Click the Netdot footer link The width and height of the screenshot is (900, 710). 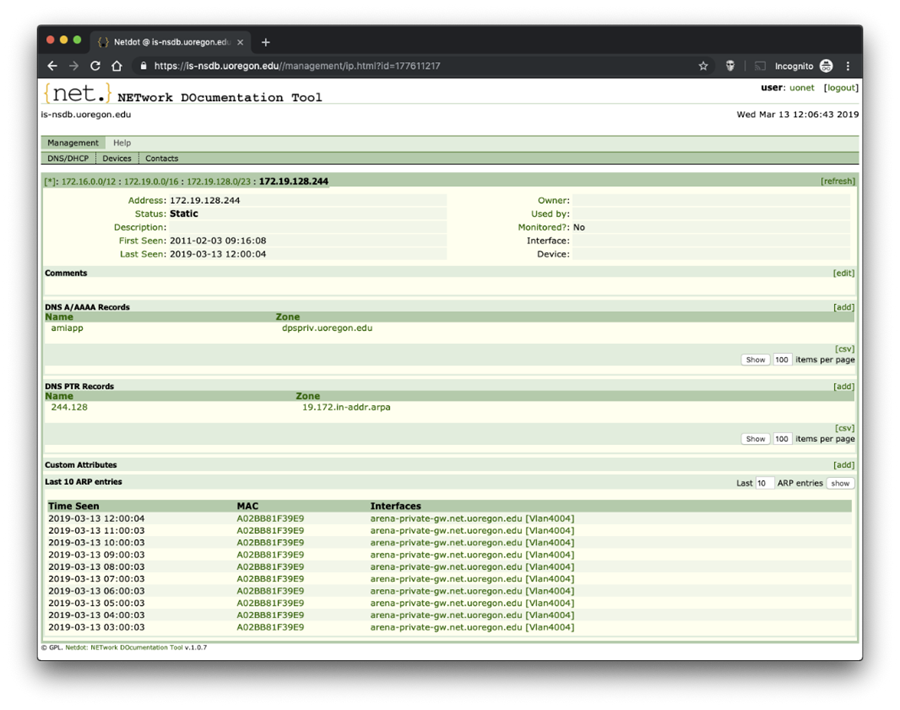[123, 647]
